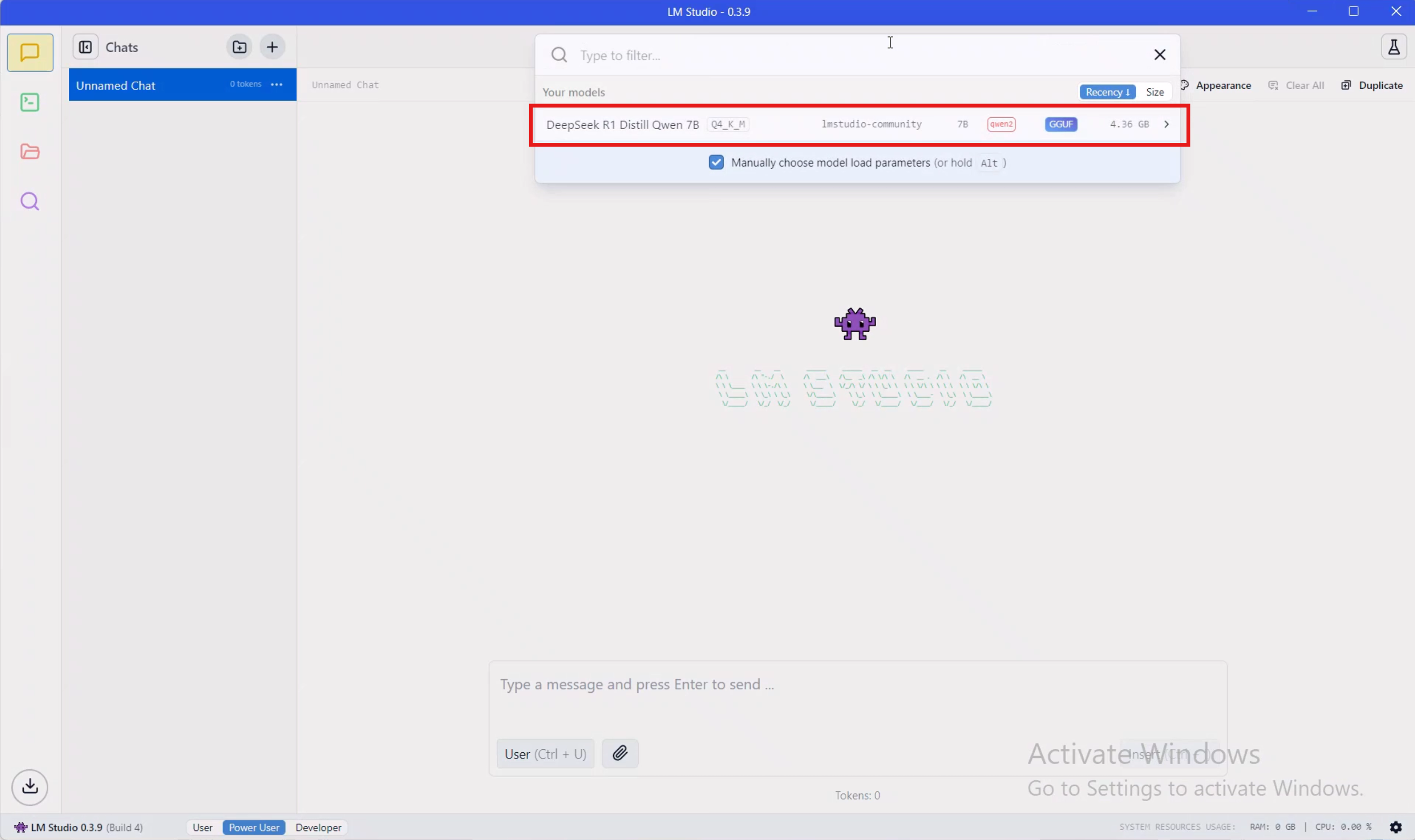Image resolution: width=1415 pixels, height=840 pixels.
Task: Close the model picker popup
Action: (x=1160, y=55)
